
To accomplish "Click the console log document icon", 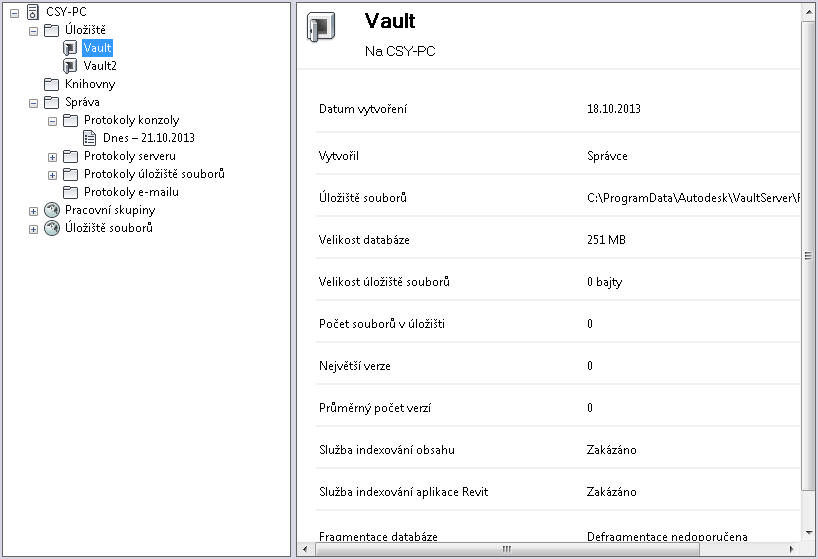I will (89, 138).
